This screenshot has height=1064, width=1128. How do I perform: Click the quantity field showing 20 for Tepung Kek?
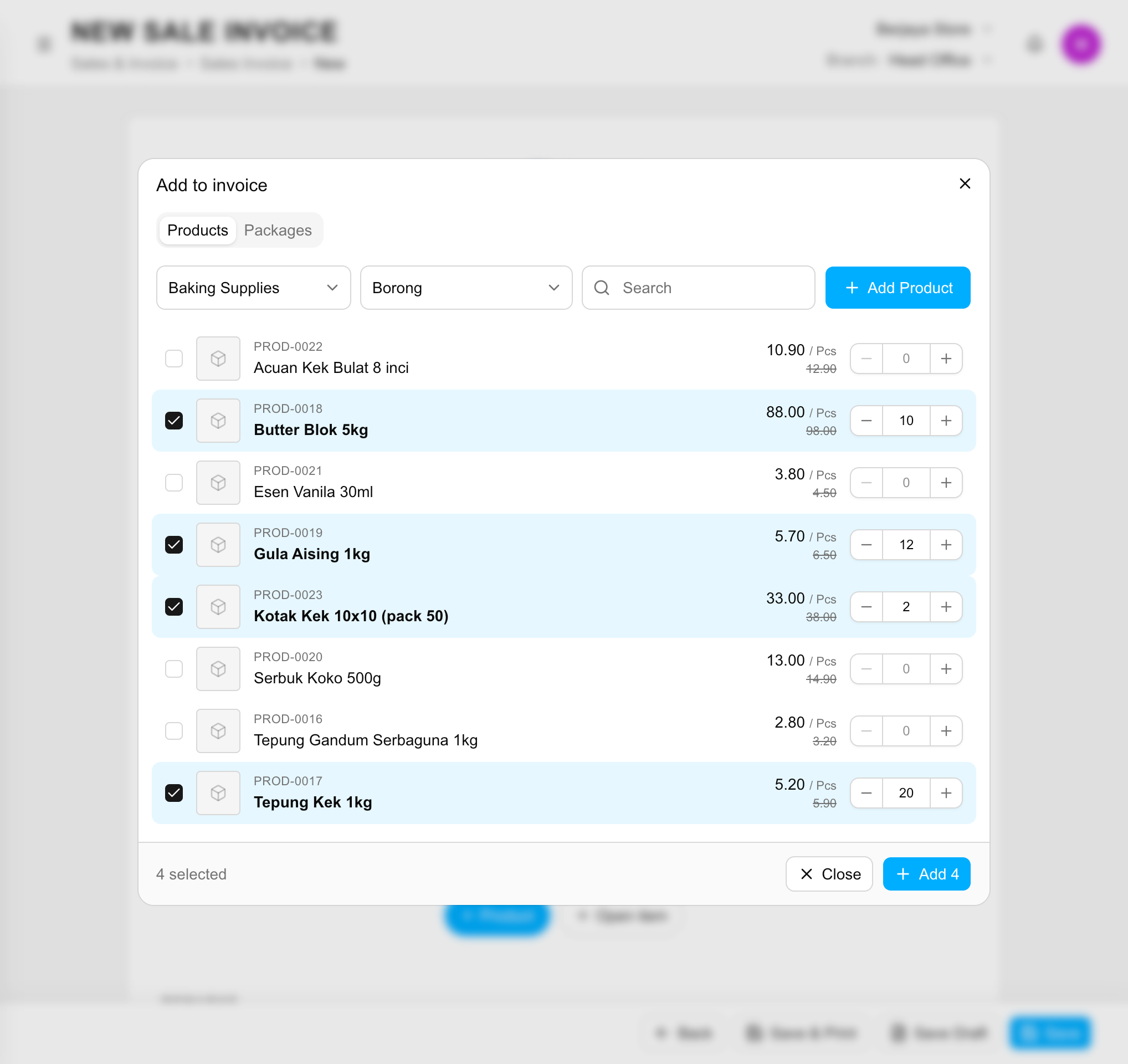906,793
